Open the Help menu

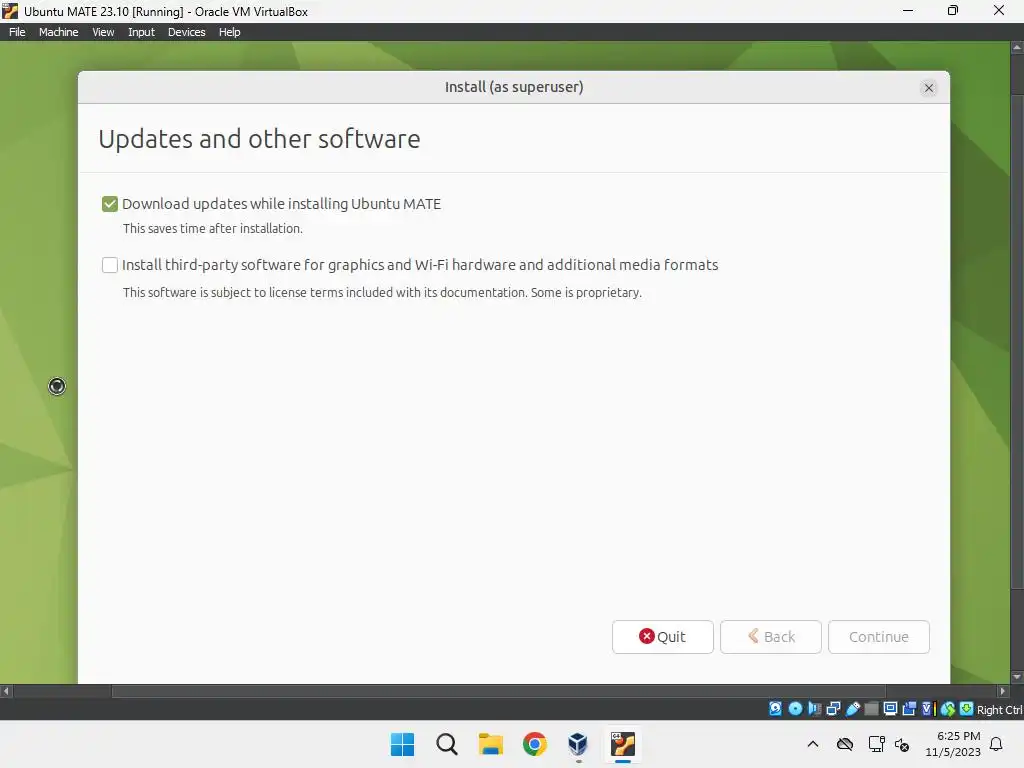click(x=229, y=32)
